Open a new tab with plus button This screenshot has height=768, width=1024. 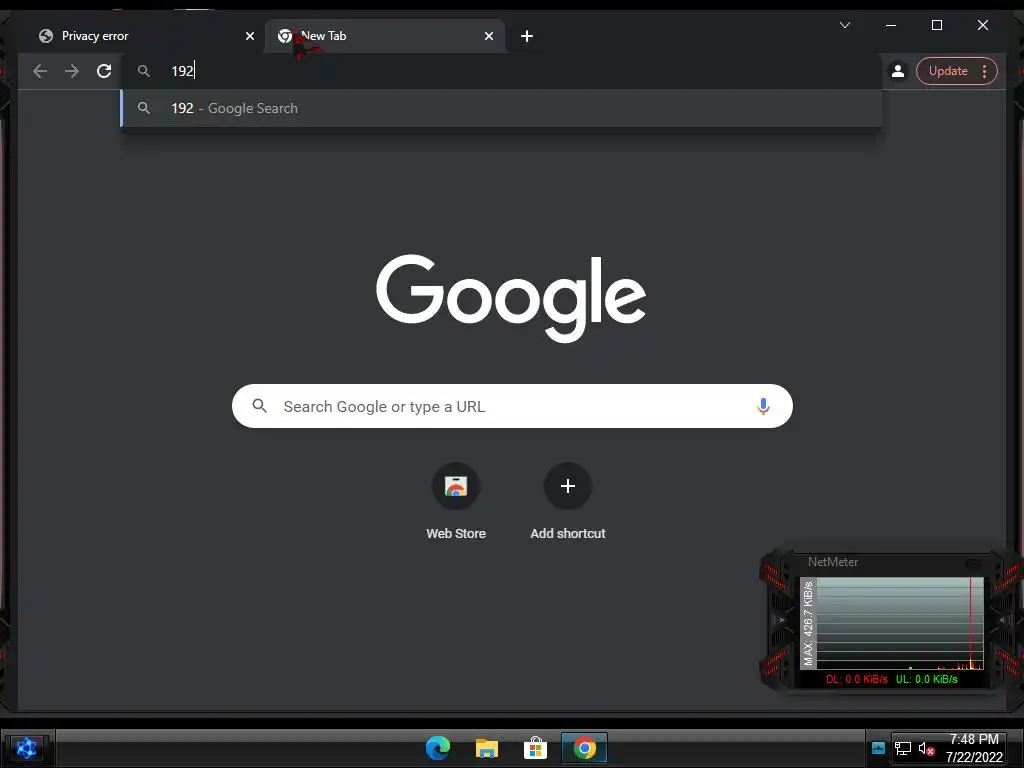coord(527,36)
